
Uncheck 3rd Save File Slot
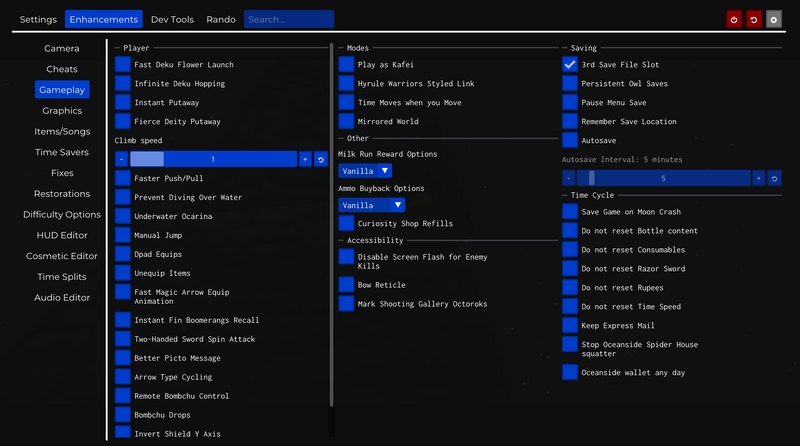(x=570, y=64)
